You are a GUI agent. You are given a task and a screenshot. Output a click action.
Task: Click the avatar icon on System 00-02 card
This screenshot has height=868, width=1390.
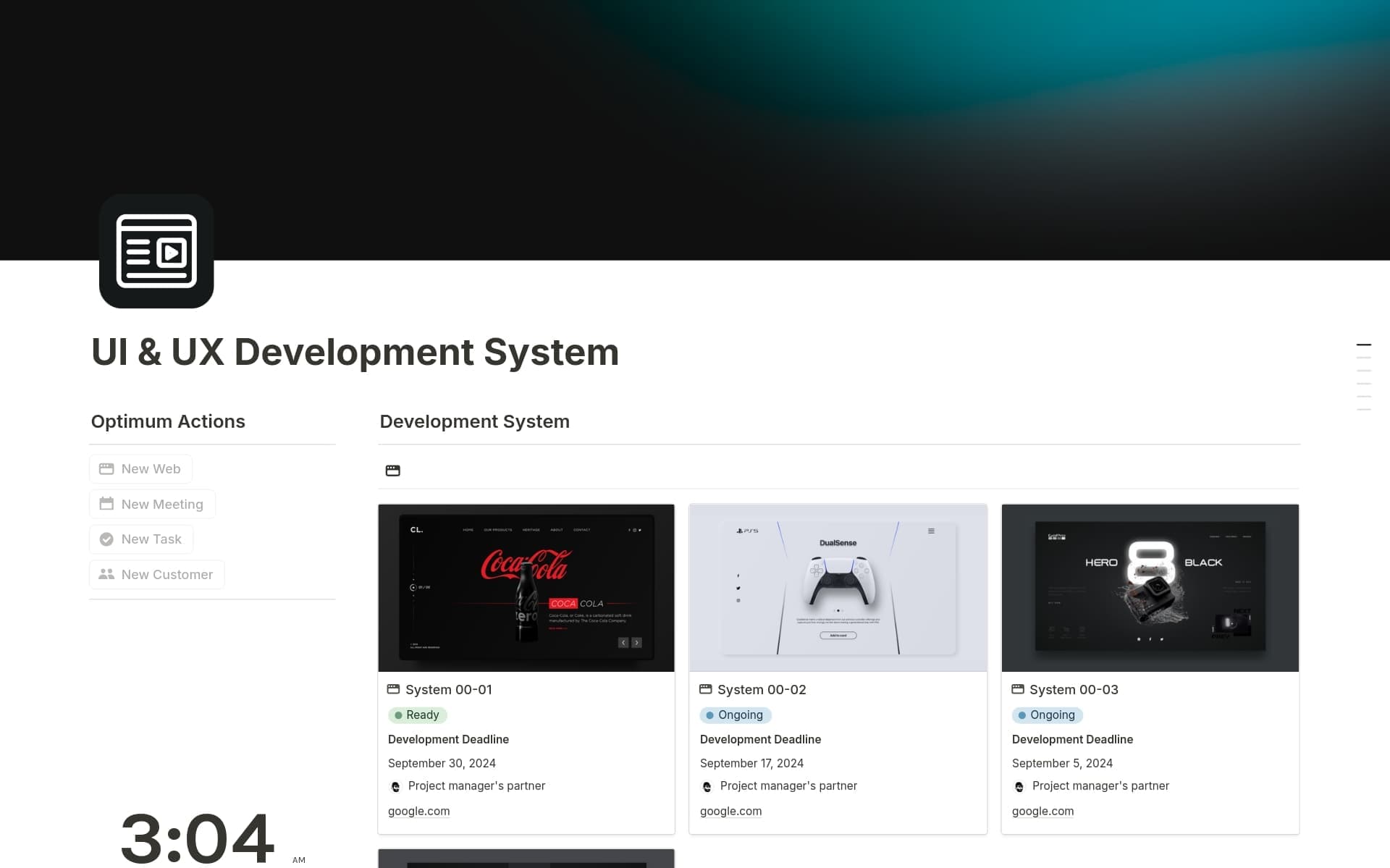tap(707, 787)
